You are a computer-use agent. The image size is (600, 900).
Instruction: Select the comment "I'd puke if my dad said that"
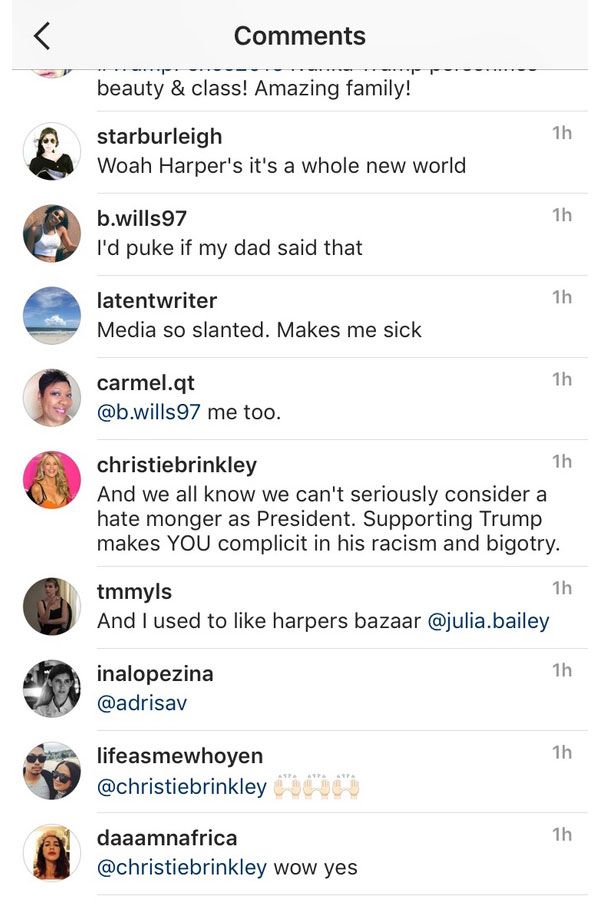(x=230, y=248)
